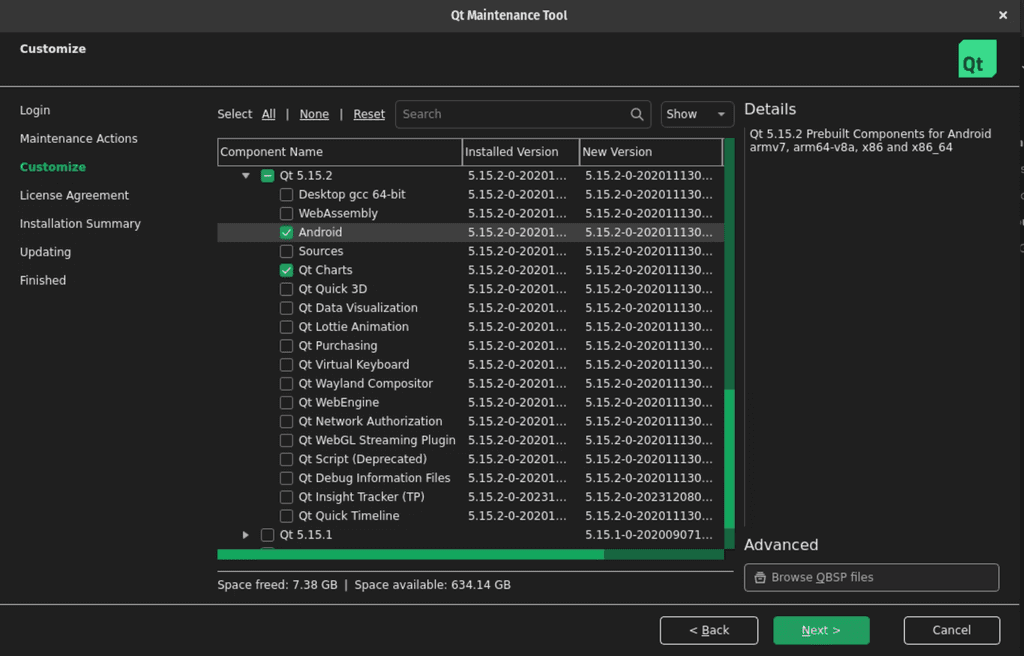Select the Qt Charts row label
This screenshot has width=1024, height=656.
click(x=325, y=271)
